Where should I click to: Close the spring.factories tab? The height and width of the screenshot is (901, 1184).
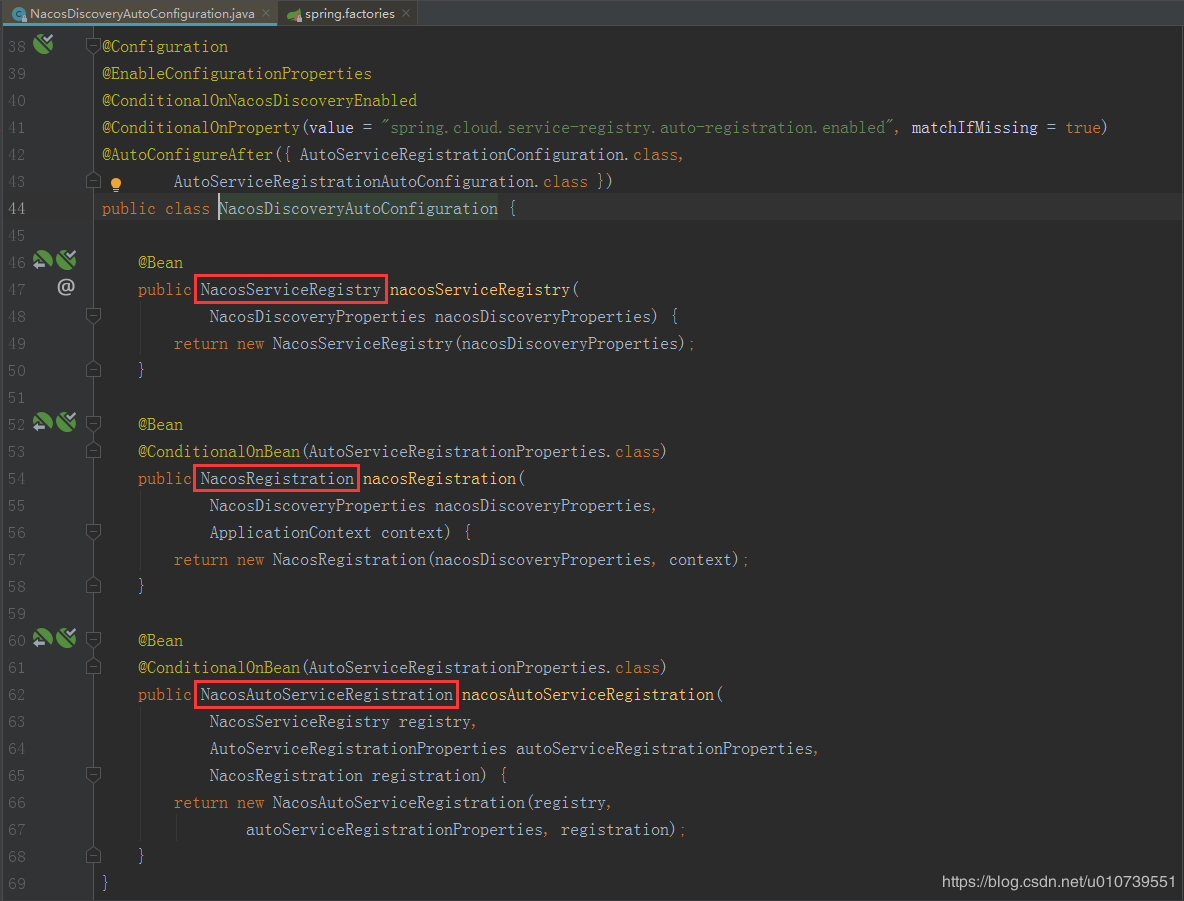405,14
